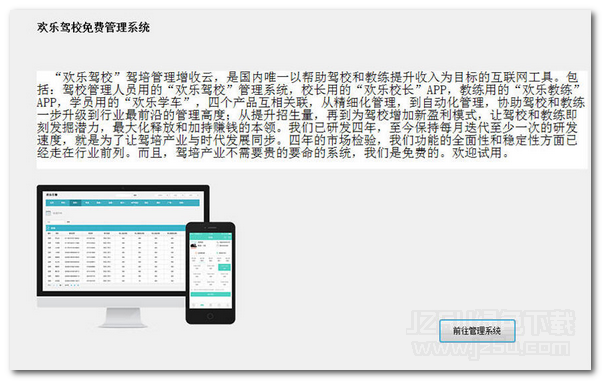Click the wide green button on phone screen
The width and height of the screenshot is (602, 381).
coord(211,294)
